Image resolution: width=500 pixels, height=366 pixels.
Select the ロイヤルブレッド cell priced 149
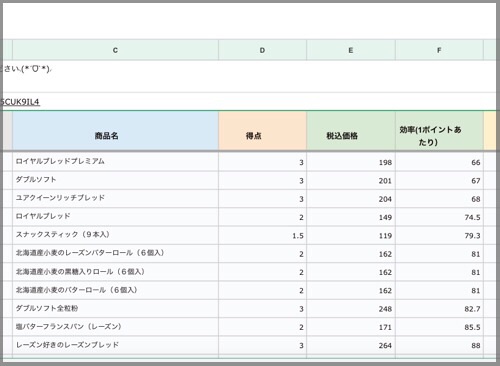115,217
